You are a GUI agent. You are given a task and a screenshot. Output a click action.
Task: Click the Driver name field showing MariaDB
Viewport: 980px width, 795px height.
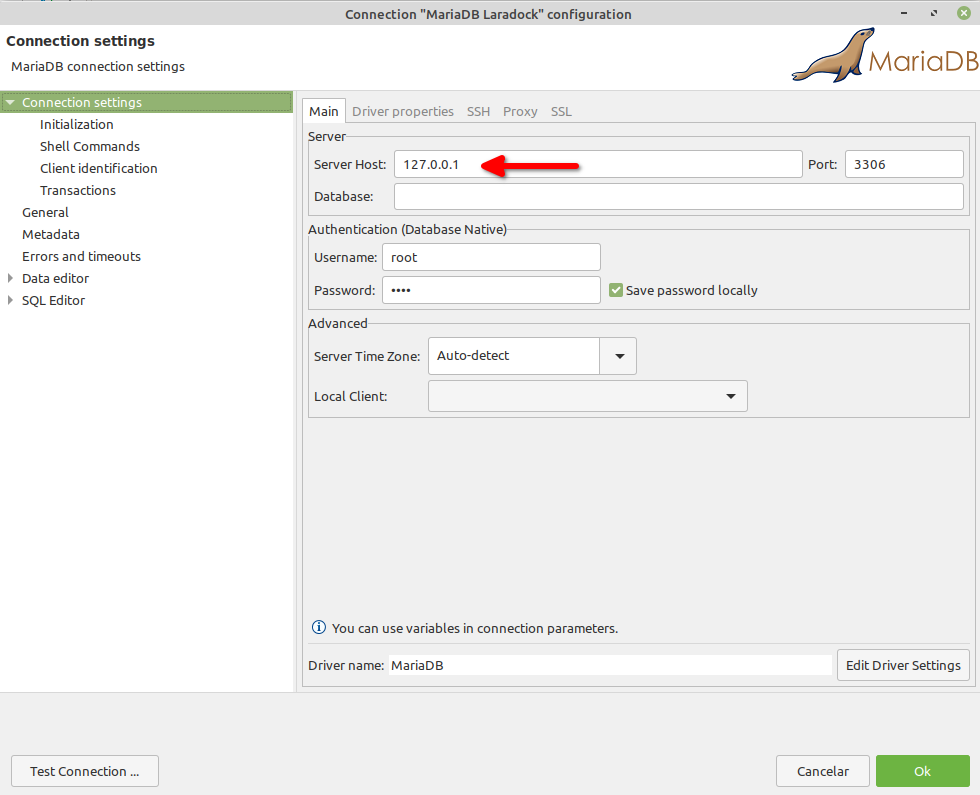(610, 665)
